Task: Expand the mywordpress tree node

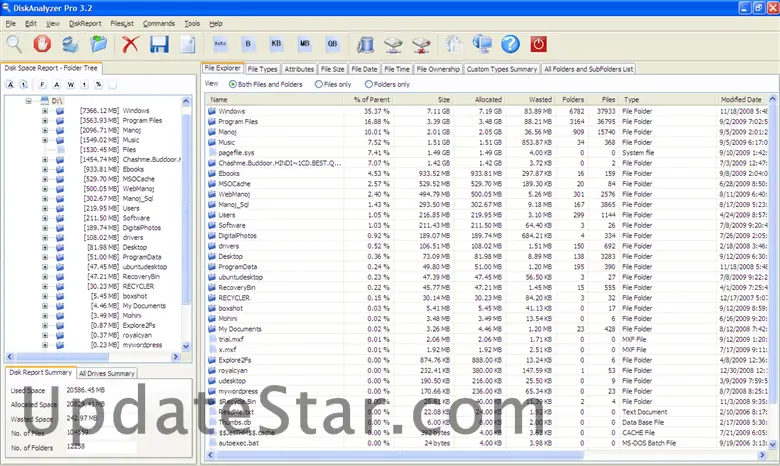Action: coord(45,345)
